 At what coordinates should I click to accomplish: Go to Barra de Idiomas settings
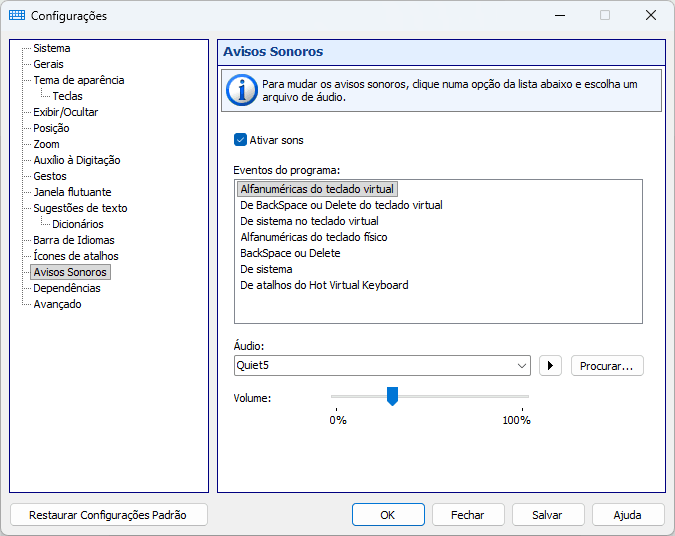click(74, 240)
